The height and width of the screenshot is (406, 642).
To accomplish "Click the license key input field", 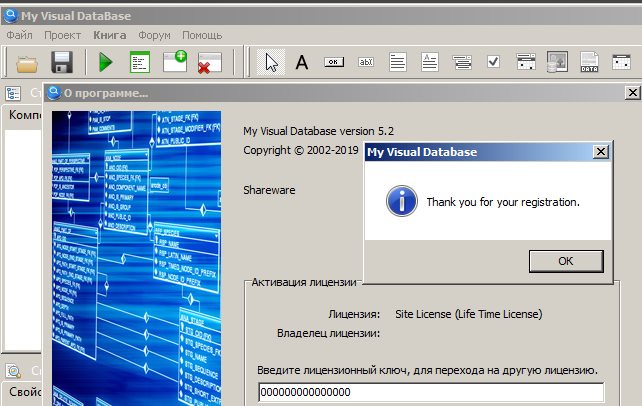I will 431,392.
